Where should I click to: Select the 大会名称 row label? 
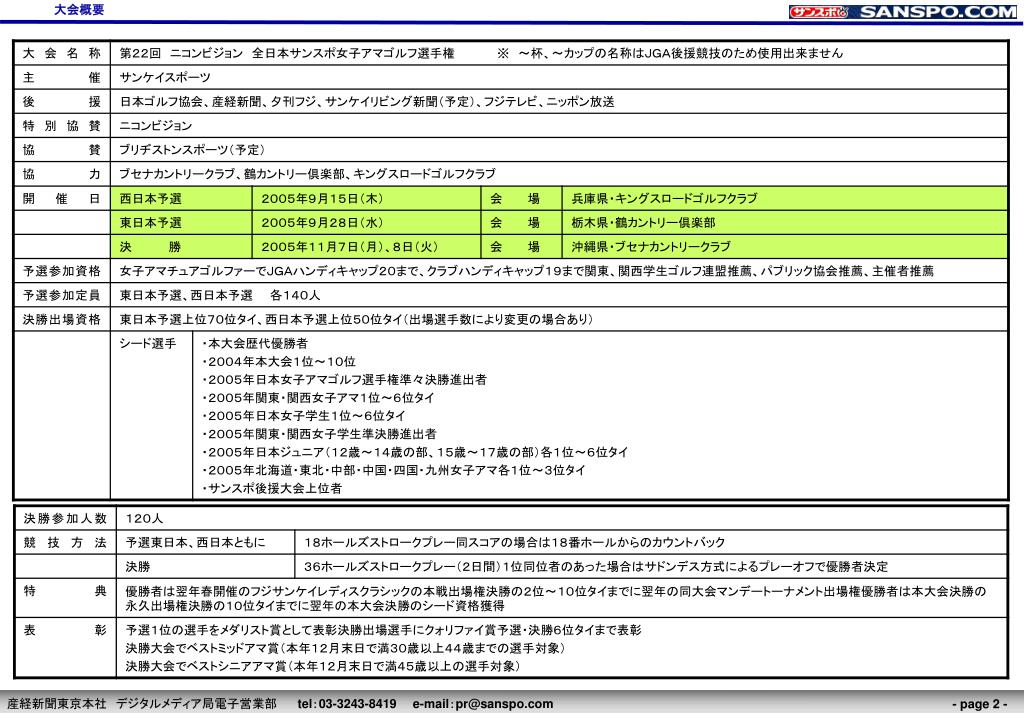tap(62, 54)
